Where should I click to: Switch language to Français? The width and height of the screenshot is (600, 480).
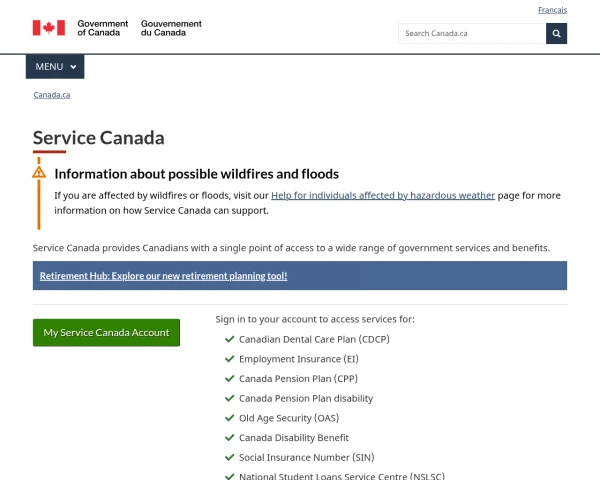(552, 10)
